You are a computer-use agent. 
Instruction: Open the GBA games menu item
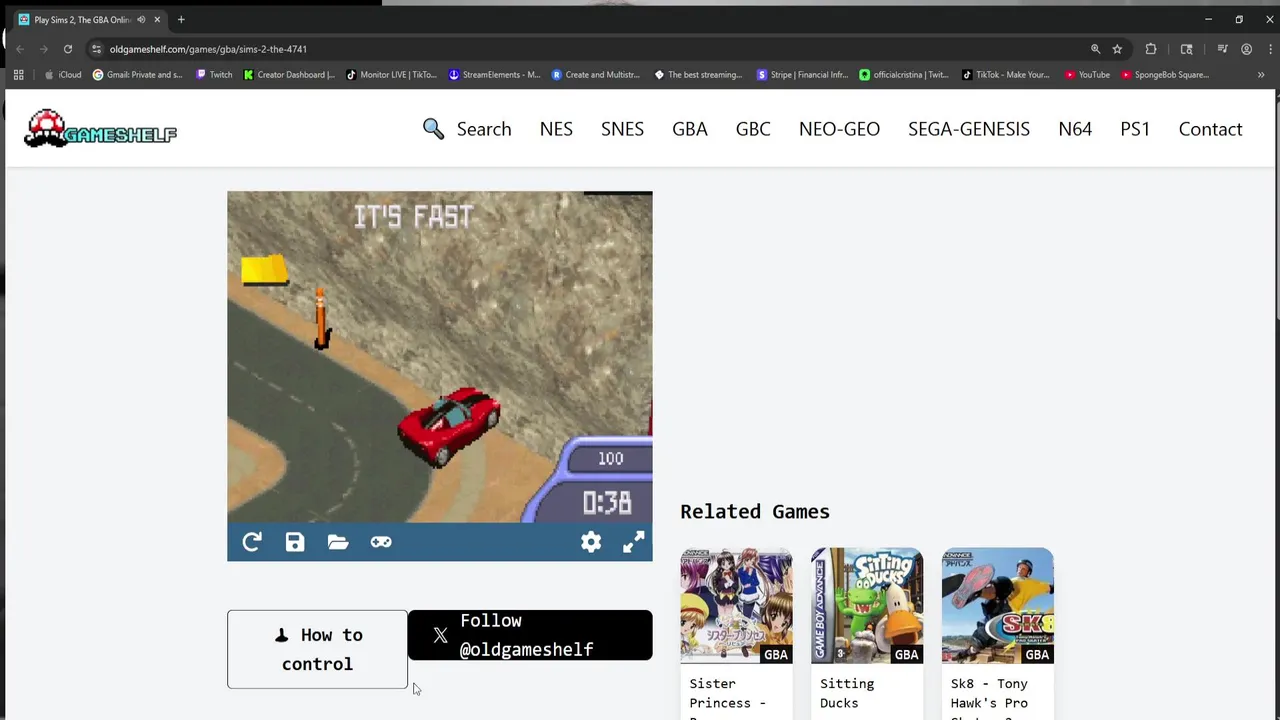690,129
